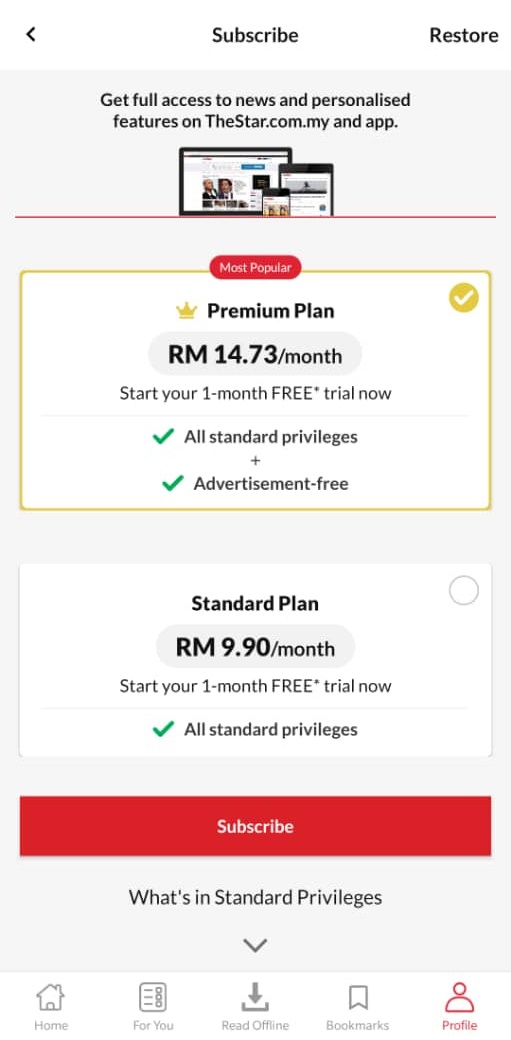Viewport: 511px width, 1040px height.
Task: Expand What's in Standard Privileges text
Action: (256, 897)
